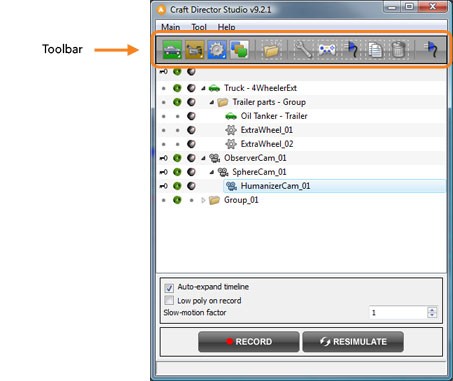Click the Slow-motion factor value field

398,313
